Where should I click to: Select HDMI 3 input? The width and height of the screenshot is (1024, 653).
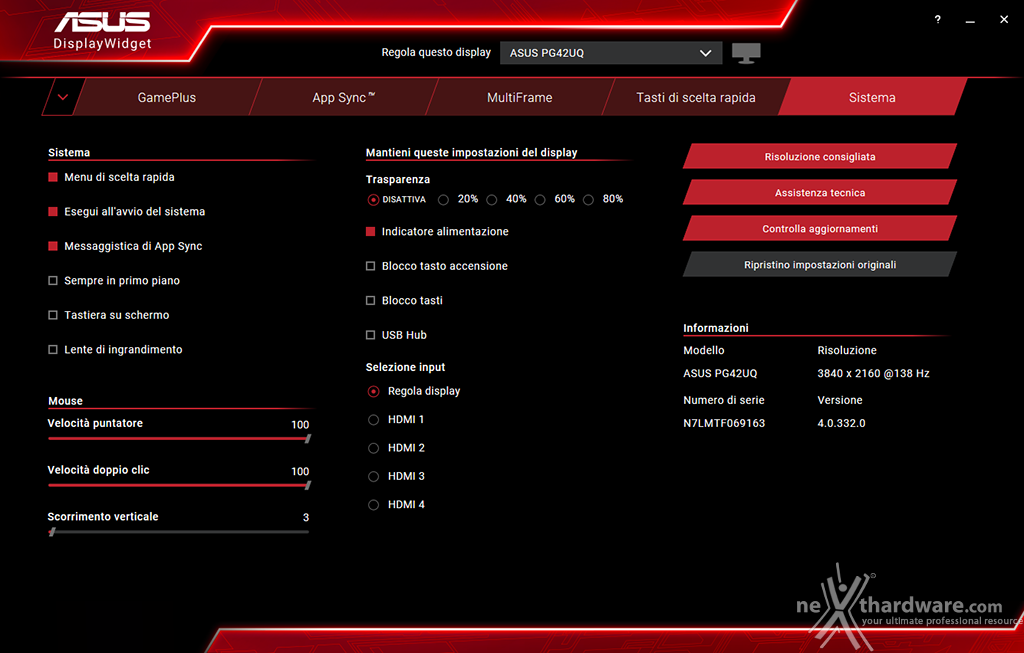(374, 477)
